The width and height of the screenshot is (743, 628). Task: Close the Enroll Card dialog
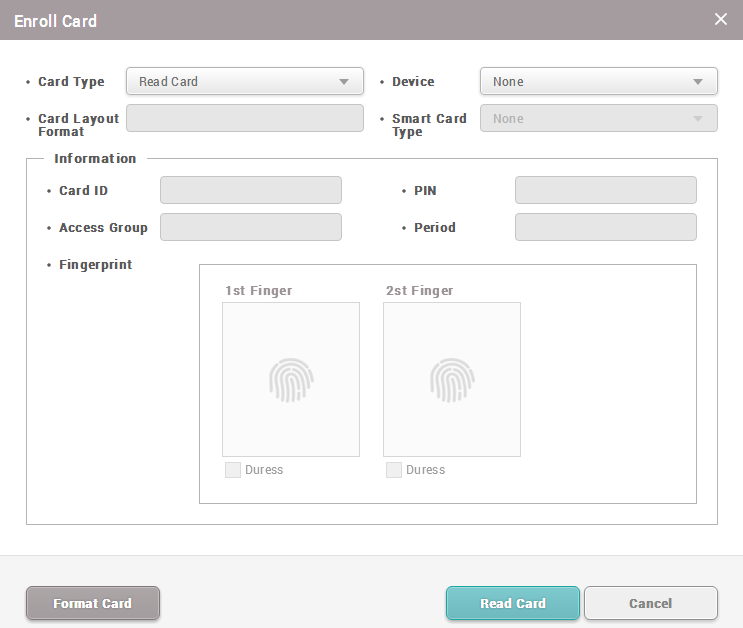[x=721, y=20]
